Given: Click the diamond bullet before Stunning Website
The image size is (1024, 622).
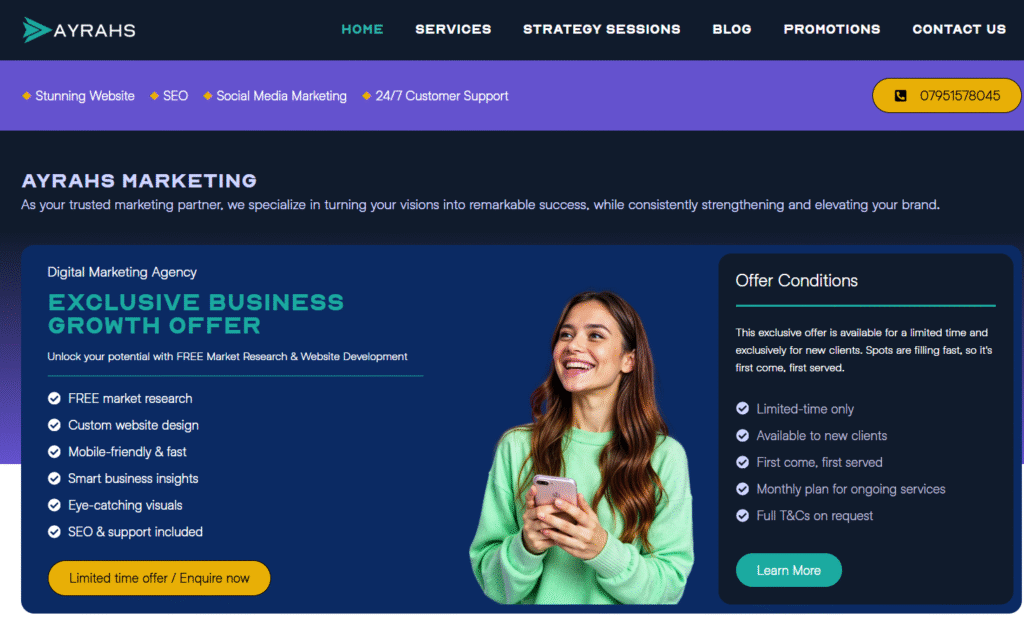Looking at the screenshot, I should click(x=27, y=96).
